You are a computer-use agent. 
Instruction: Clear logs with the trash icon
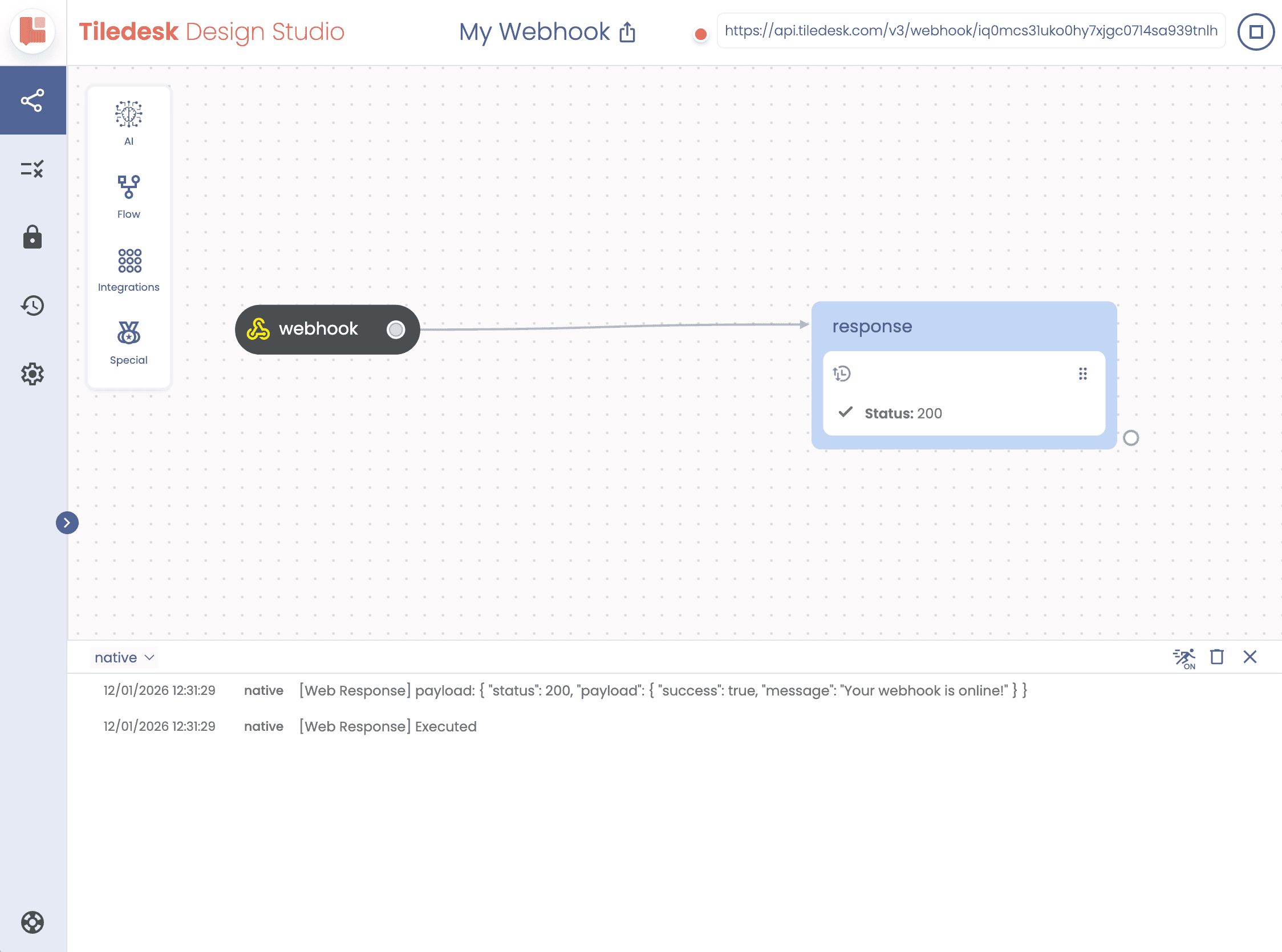[x=1216, y=657]
